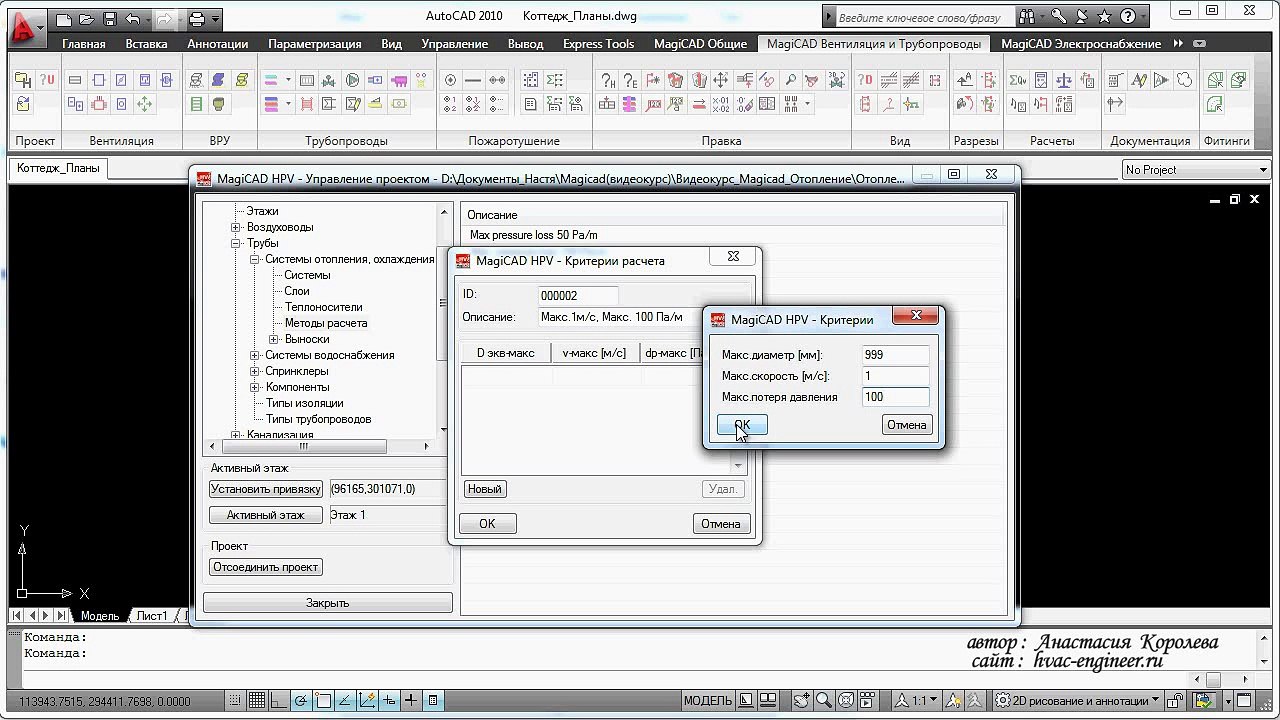Switch to MagiCAD Общие tab

click(x=700, y=44)
